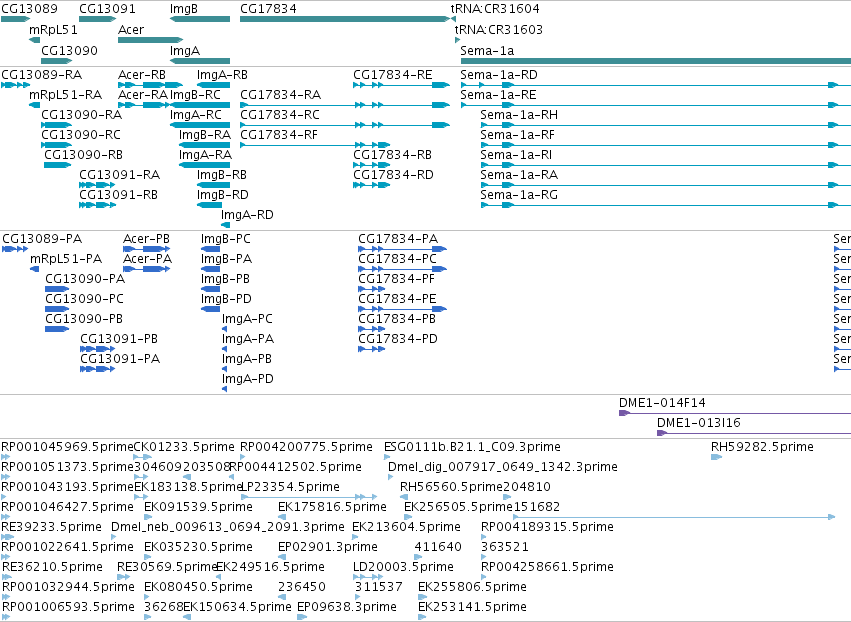Click the CG13091-RB transcript label
Image resolution: width=851 pixels, height=622 pixels.
click(118, 195)
